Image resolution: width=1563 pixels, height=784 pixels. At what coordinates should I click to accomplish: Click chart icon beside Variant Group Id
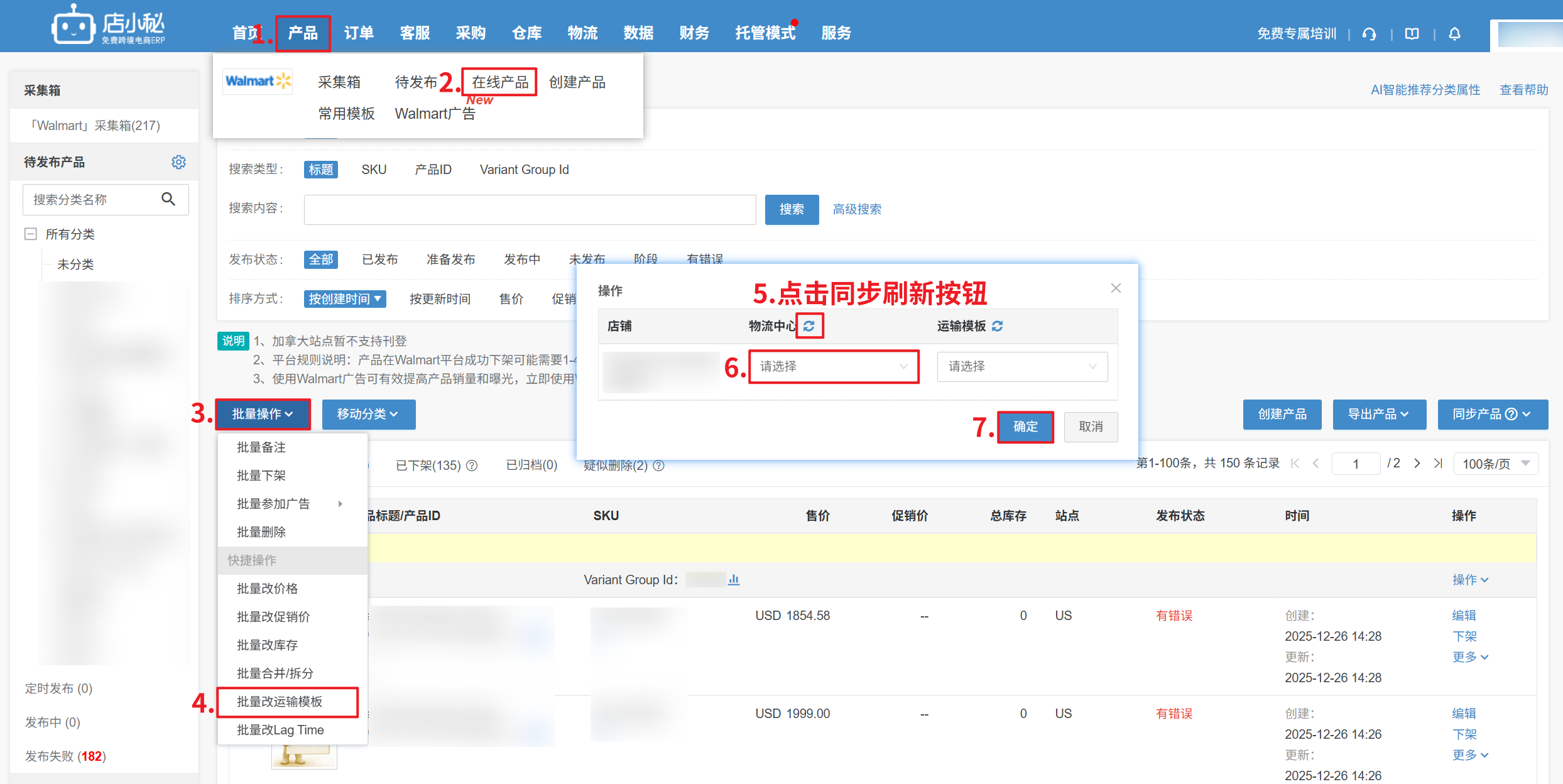click(x=734, y=579)
